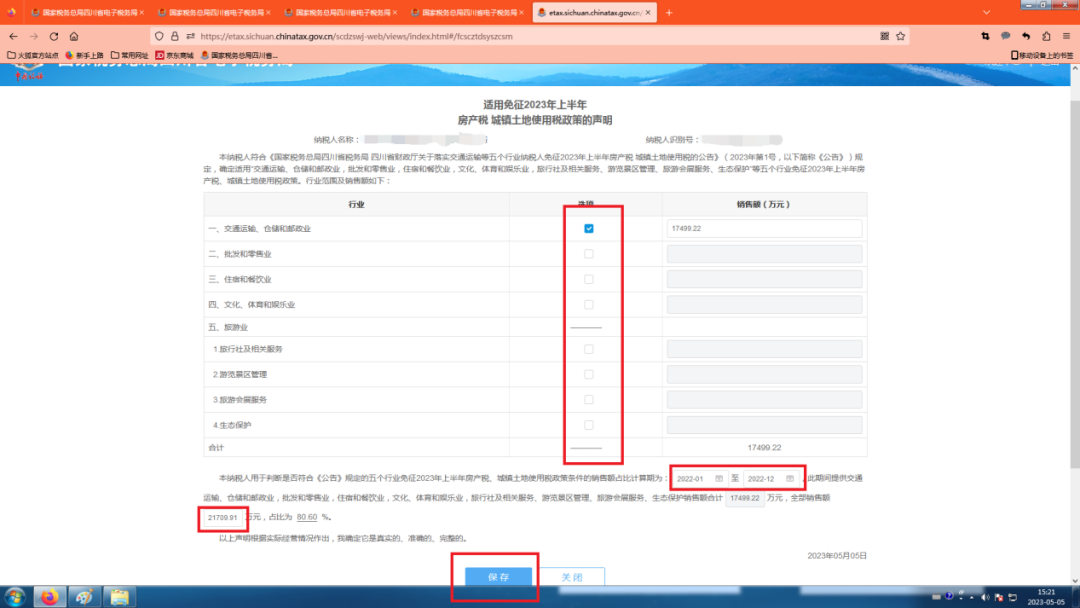
Task: Open the 常用网址 bookmark folder
Action: tap(129, 55)
